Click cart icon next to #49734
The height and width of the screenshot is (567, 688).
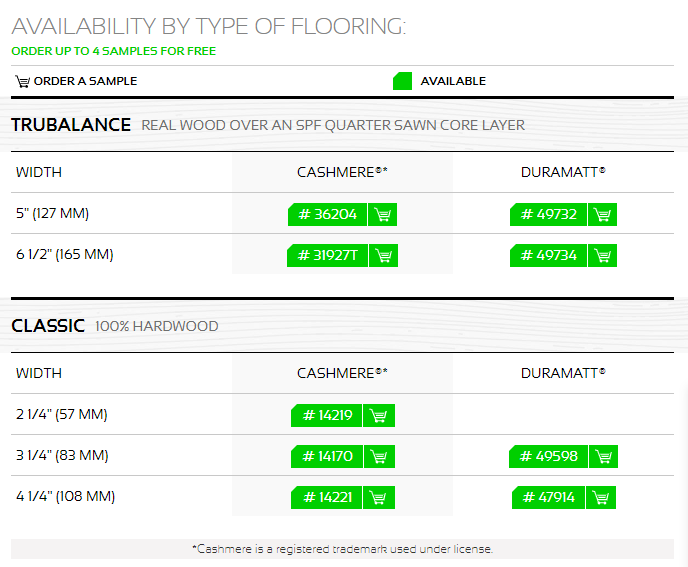602,255
